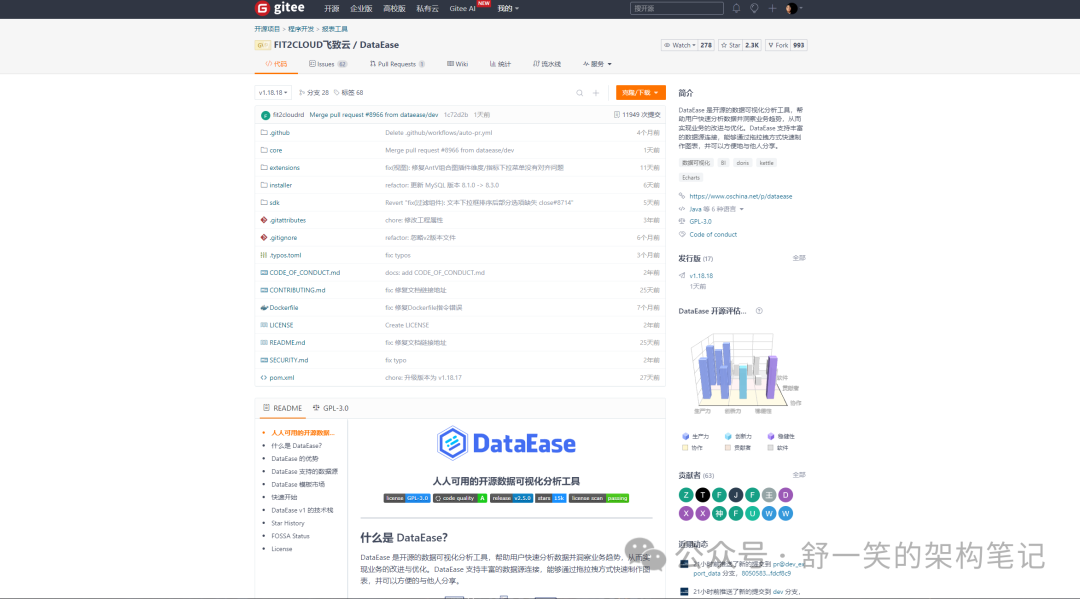Expand the Java 等 6 种语言 dropdown

click(716, 209)
